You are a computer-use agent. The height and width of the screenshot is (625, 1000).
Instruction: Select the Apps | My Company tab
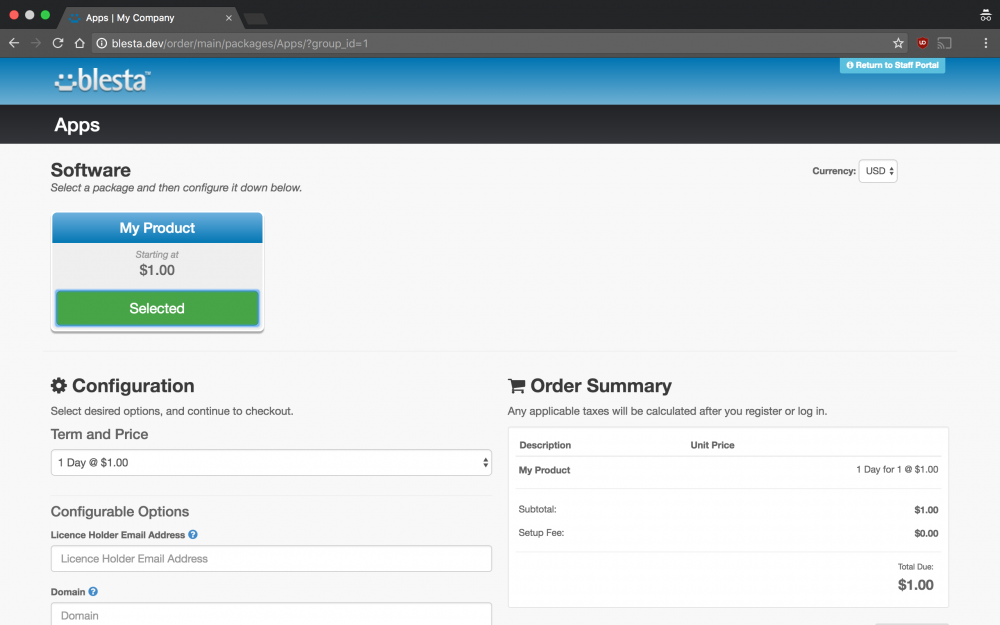pyautogui.click(x=149, y=18)
